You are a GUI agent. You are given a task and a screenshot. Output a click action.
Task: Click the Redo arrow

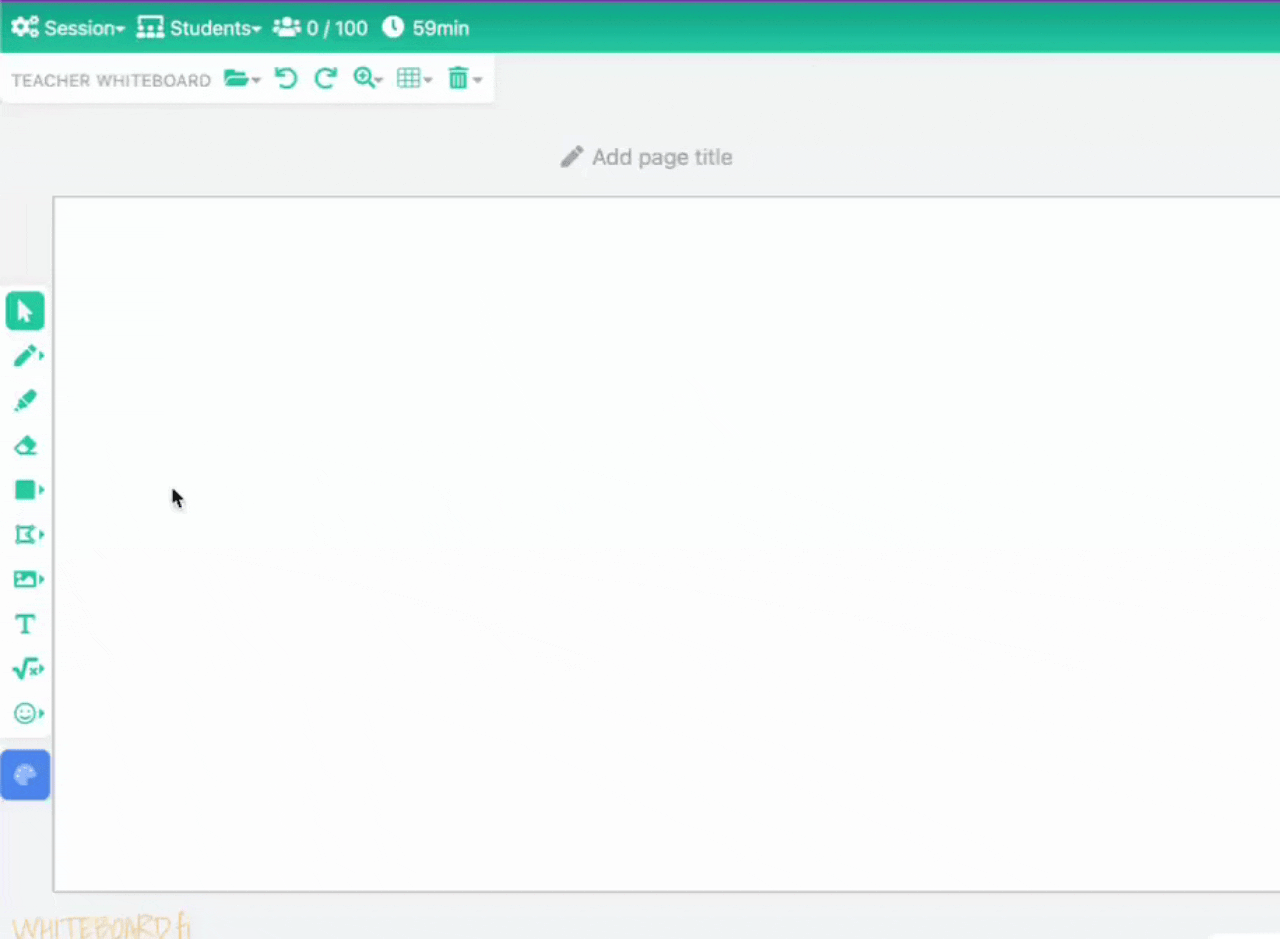(x=325, y=78)
